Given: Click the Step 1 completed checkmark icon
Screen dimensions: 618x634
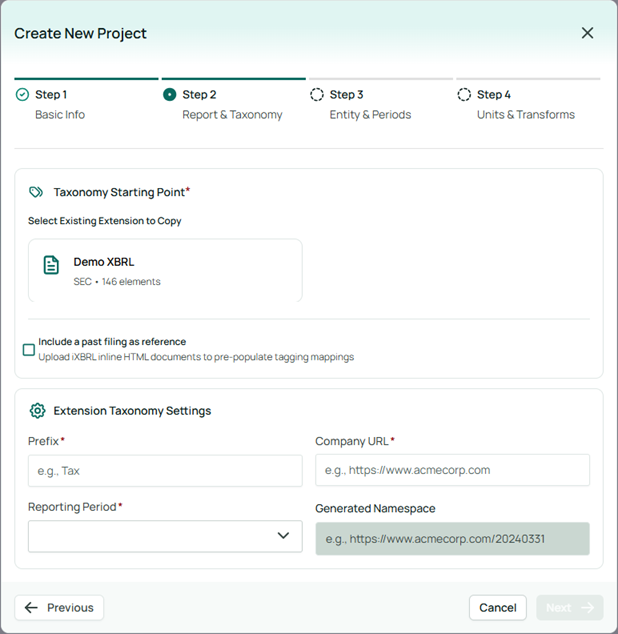Looking at the screenshot, I should (22, 95).
